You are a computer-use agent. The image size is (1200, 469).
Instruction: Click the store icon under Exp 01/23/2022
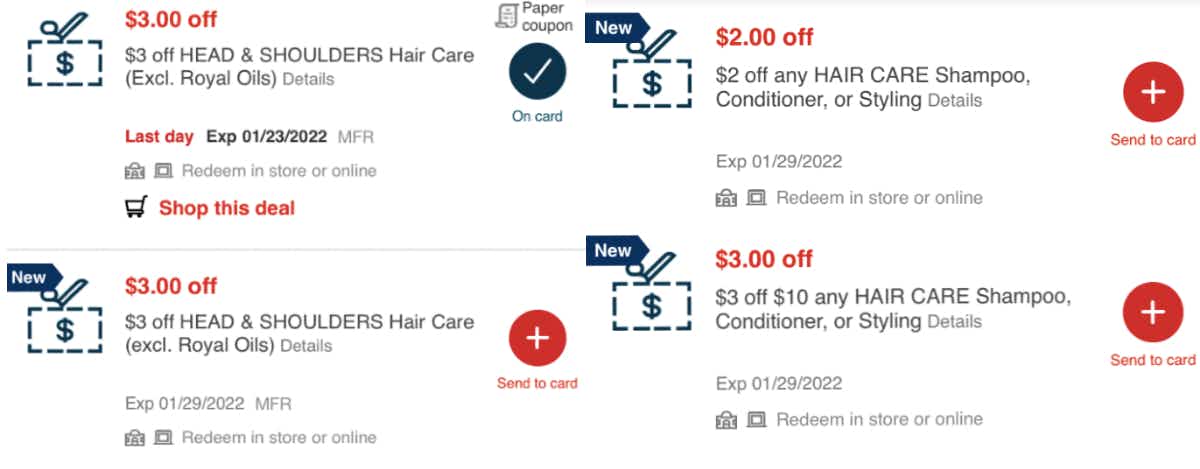[x=134, y=171]
